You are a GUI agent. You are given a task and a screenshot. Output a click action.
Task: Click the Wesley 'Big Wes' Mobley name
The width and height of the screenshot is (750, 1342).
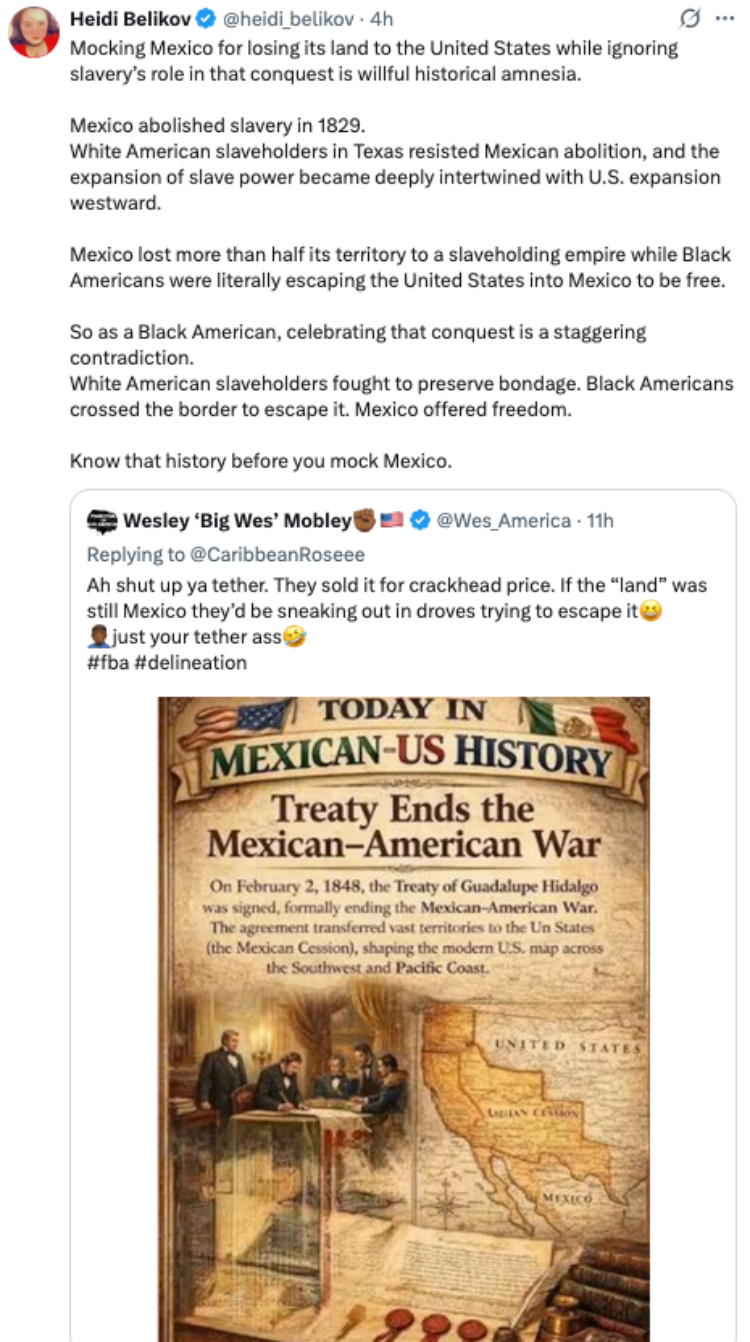pos(237,520)
